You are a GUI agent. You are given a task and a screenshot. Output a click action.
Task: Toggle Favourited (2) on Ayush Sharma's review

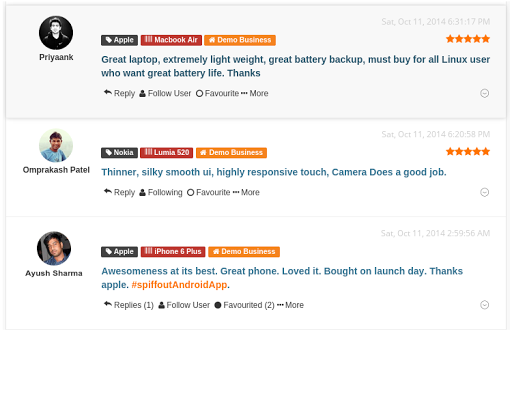244,305
